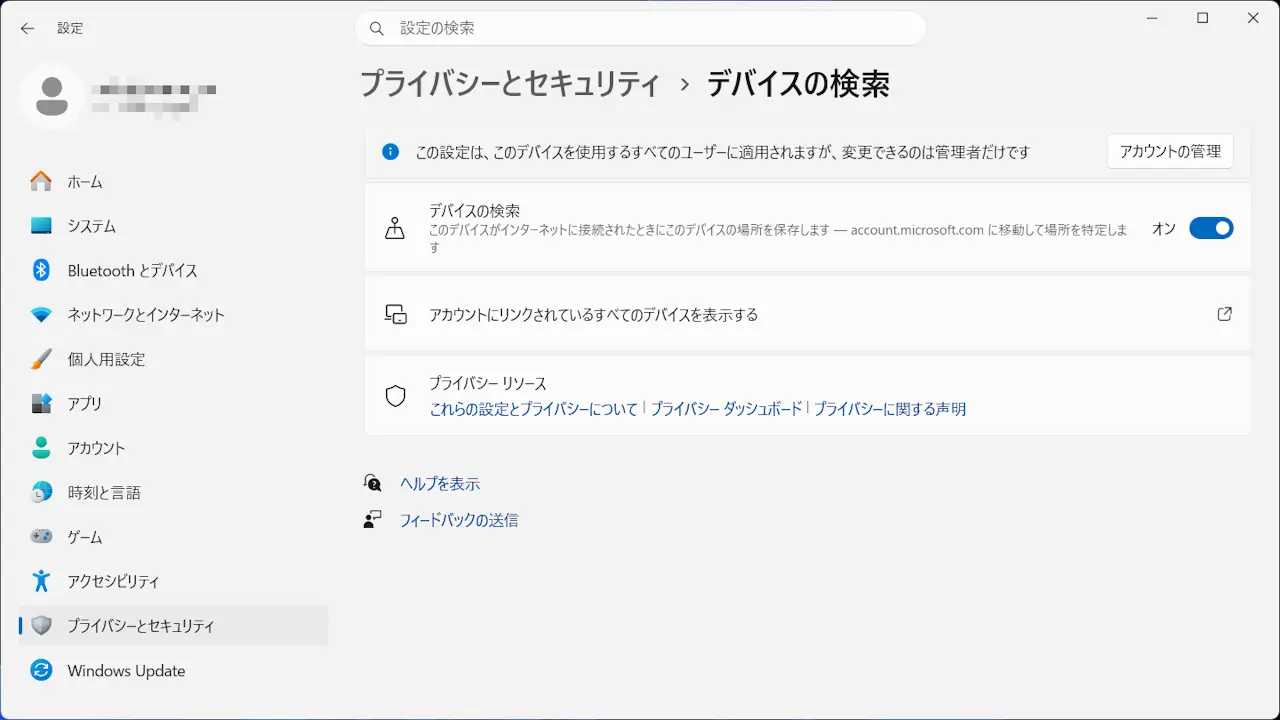Click the アクセシビリティ person icon

point(41,581)
